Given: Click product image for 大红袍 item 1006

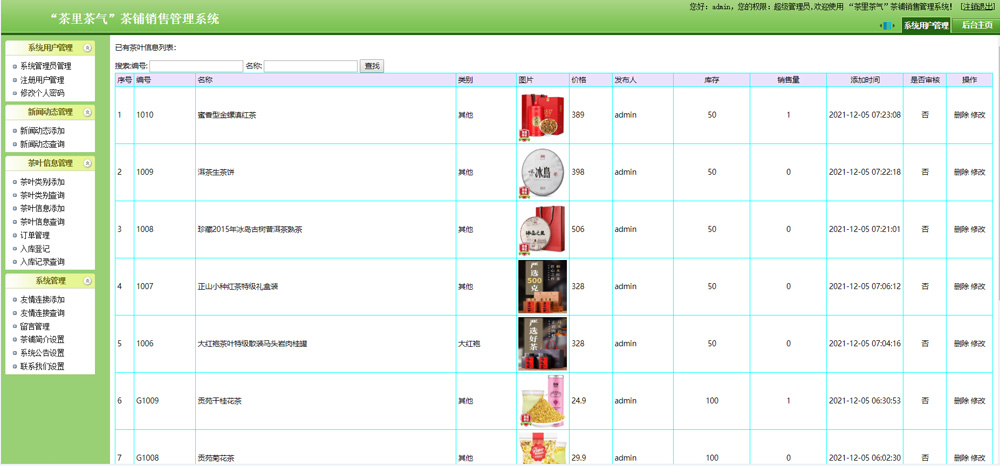Looking at the screenshot, I should (x=542, y=343).
